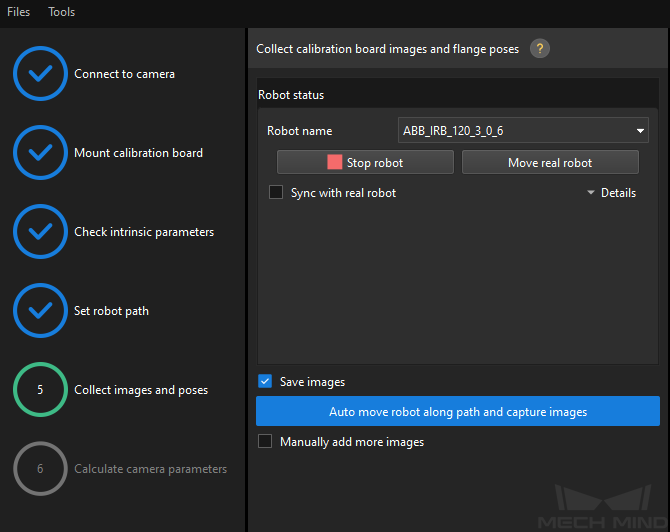This screenshot has width=670, height=532.
Task: Open the Robot name dropdown arrow
Action: tap(640, 131)
